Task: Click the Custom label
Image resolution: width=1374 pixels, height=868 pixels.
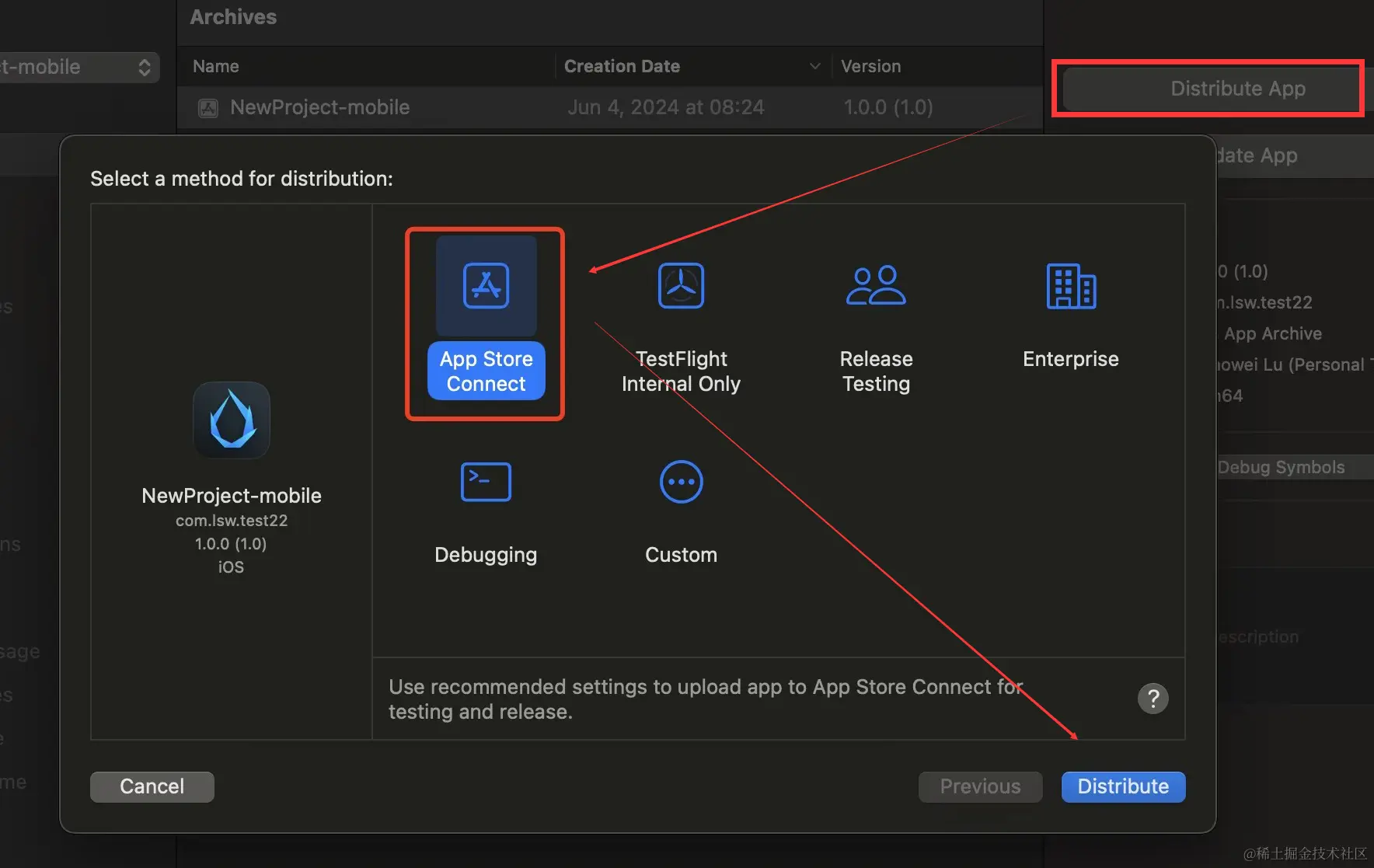Action: point(682,555)
